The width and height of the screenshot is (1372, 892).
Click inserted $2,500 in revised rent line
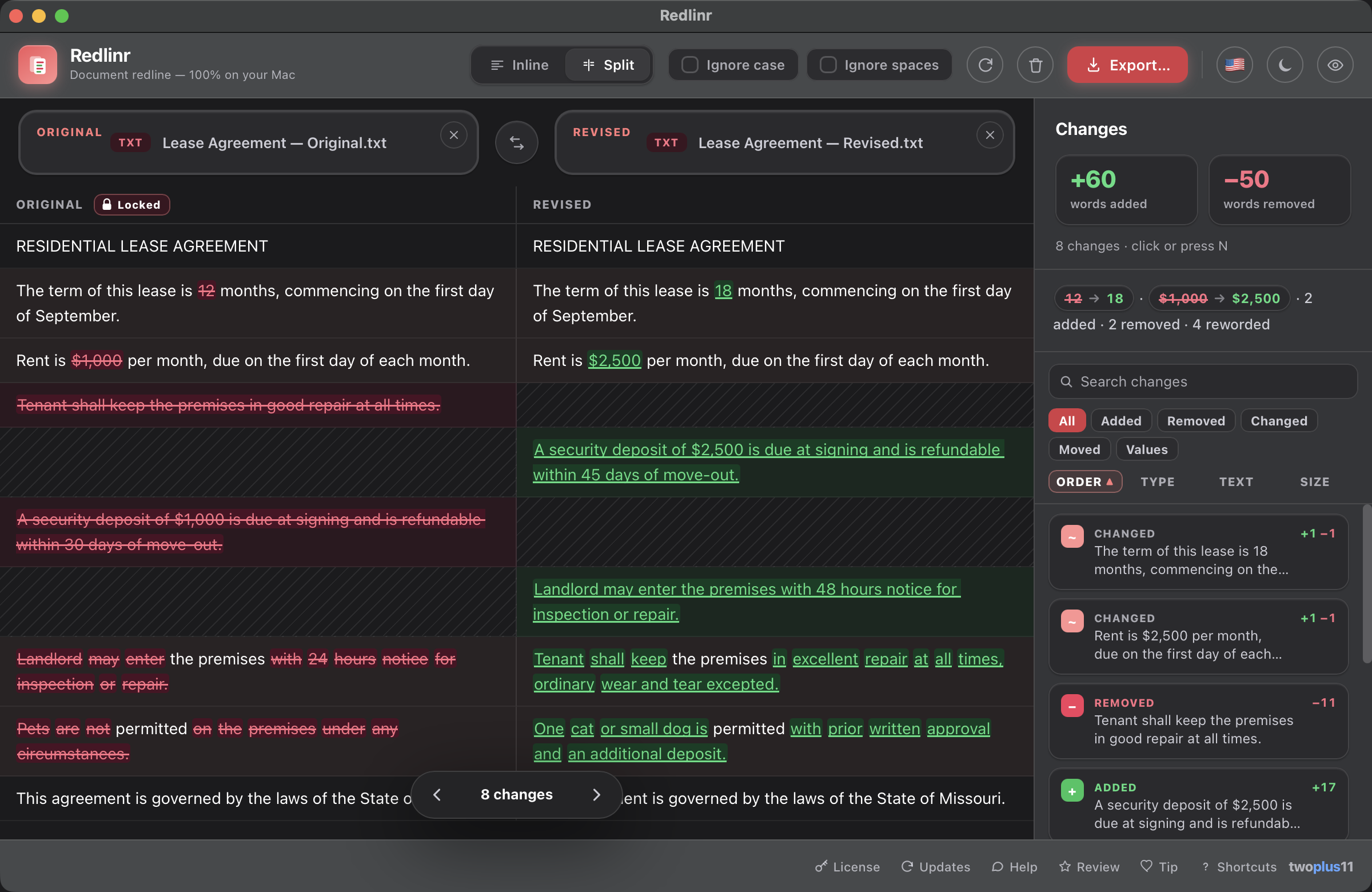[615, 360]
